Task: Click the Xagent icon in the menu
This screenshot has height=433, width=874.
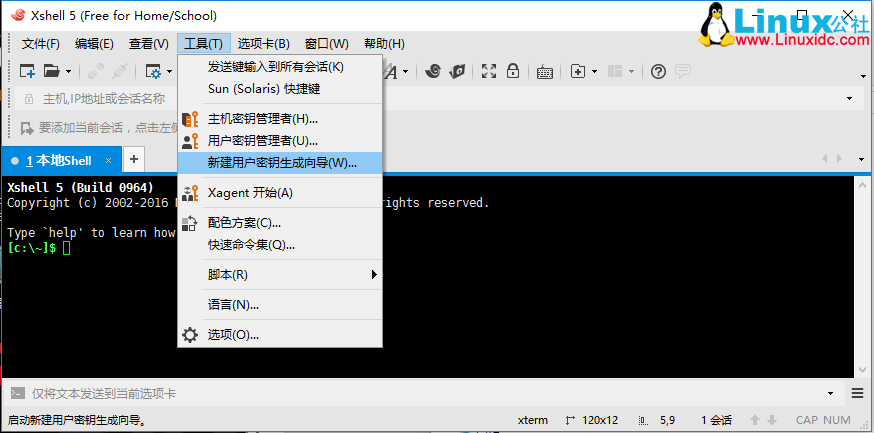Action: click(x=190, y=193)
